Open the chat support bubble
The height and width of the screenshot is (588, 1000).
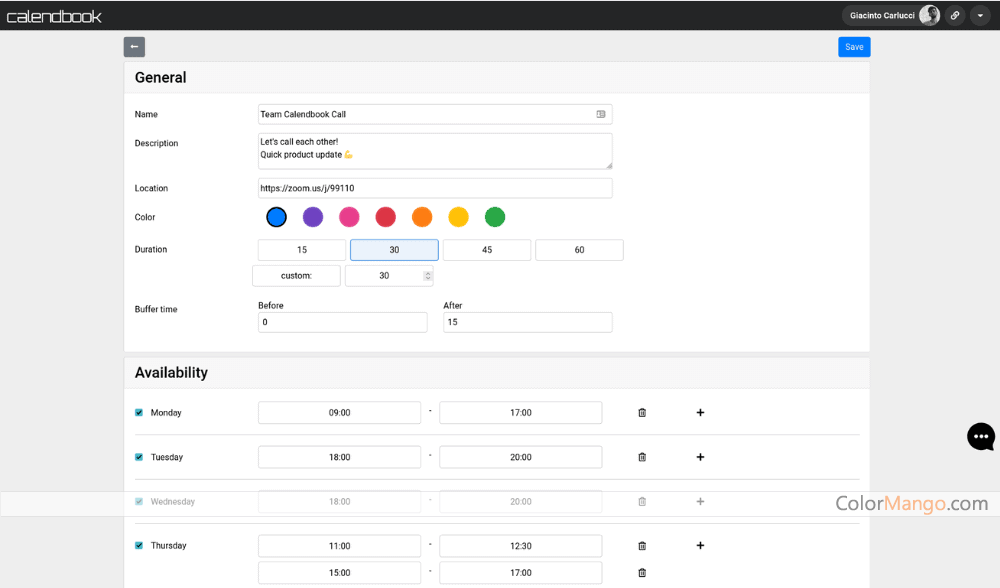(x=980, y=437)
